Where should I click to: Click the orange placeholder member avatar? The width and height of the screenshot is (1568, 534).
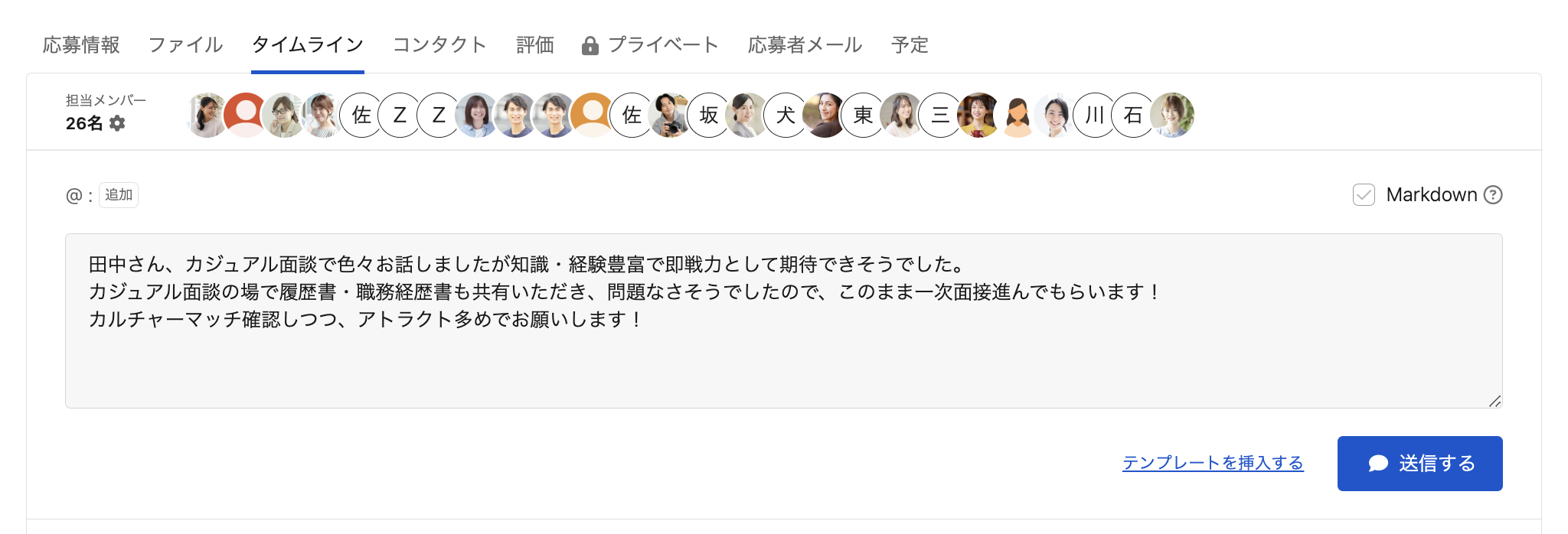click(x=593, y=116)
